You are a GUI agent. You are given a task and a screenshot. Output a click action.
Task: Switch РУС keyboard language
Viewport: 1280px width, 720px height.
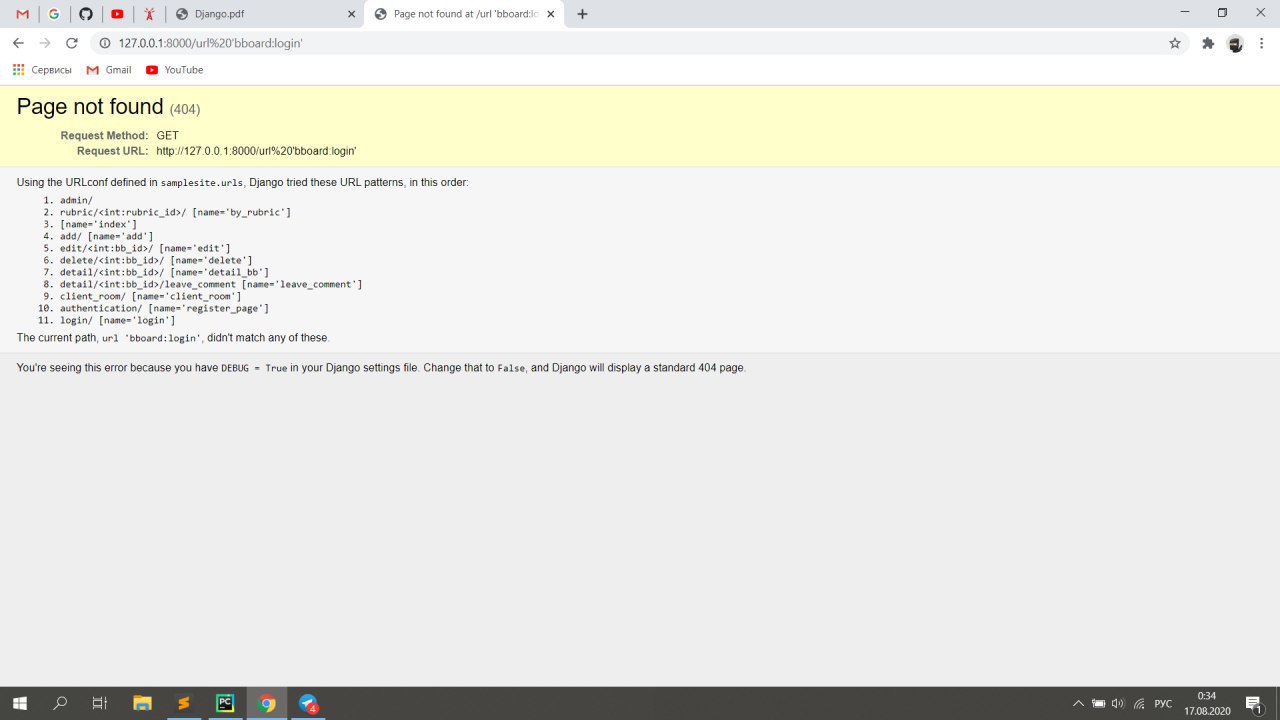coord(1163,703)
